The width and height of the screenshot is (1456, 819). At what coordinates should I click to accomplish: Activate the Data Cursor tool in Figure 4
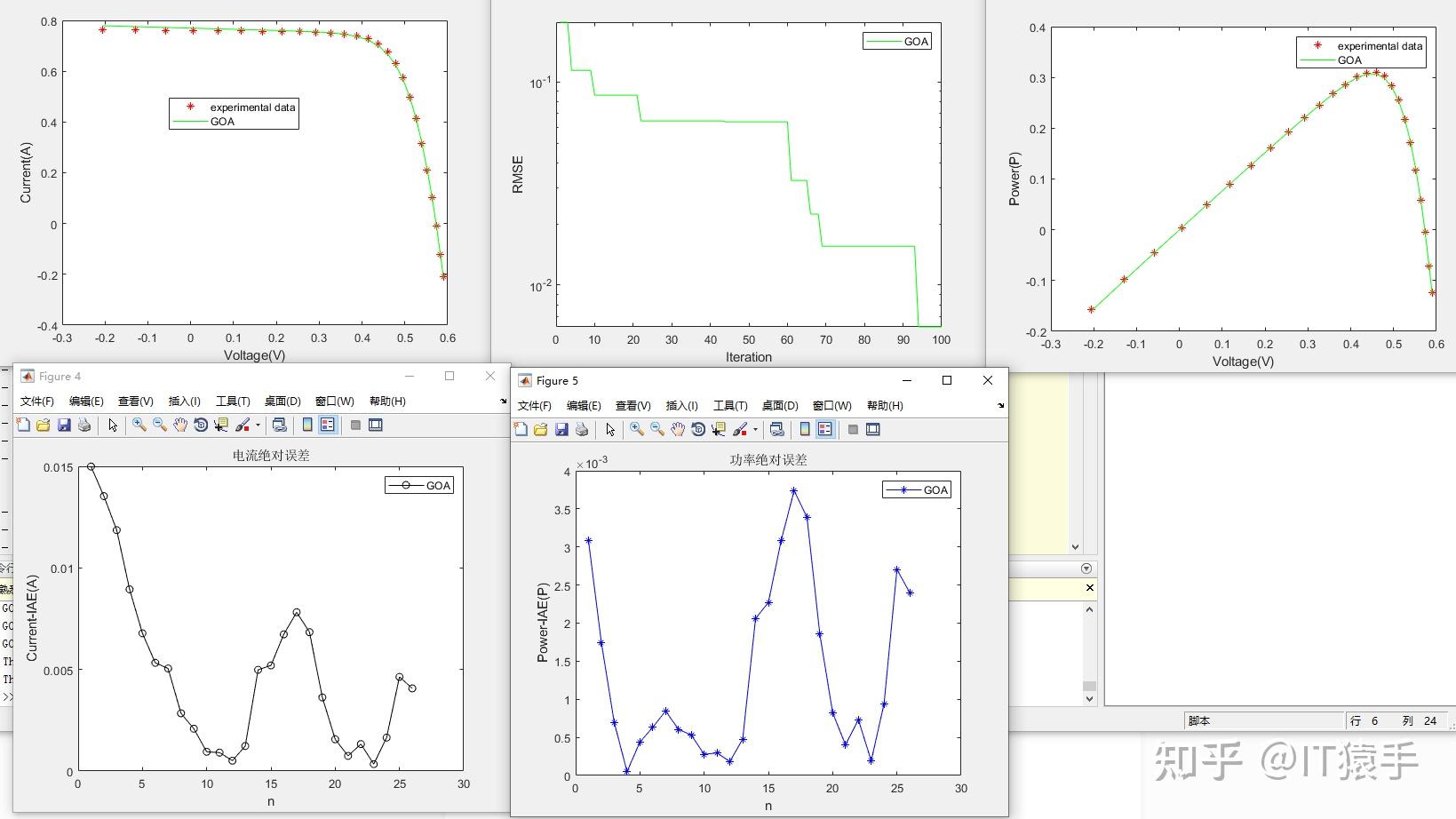(x=219, y=425)
